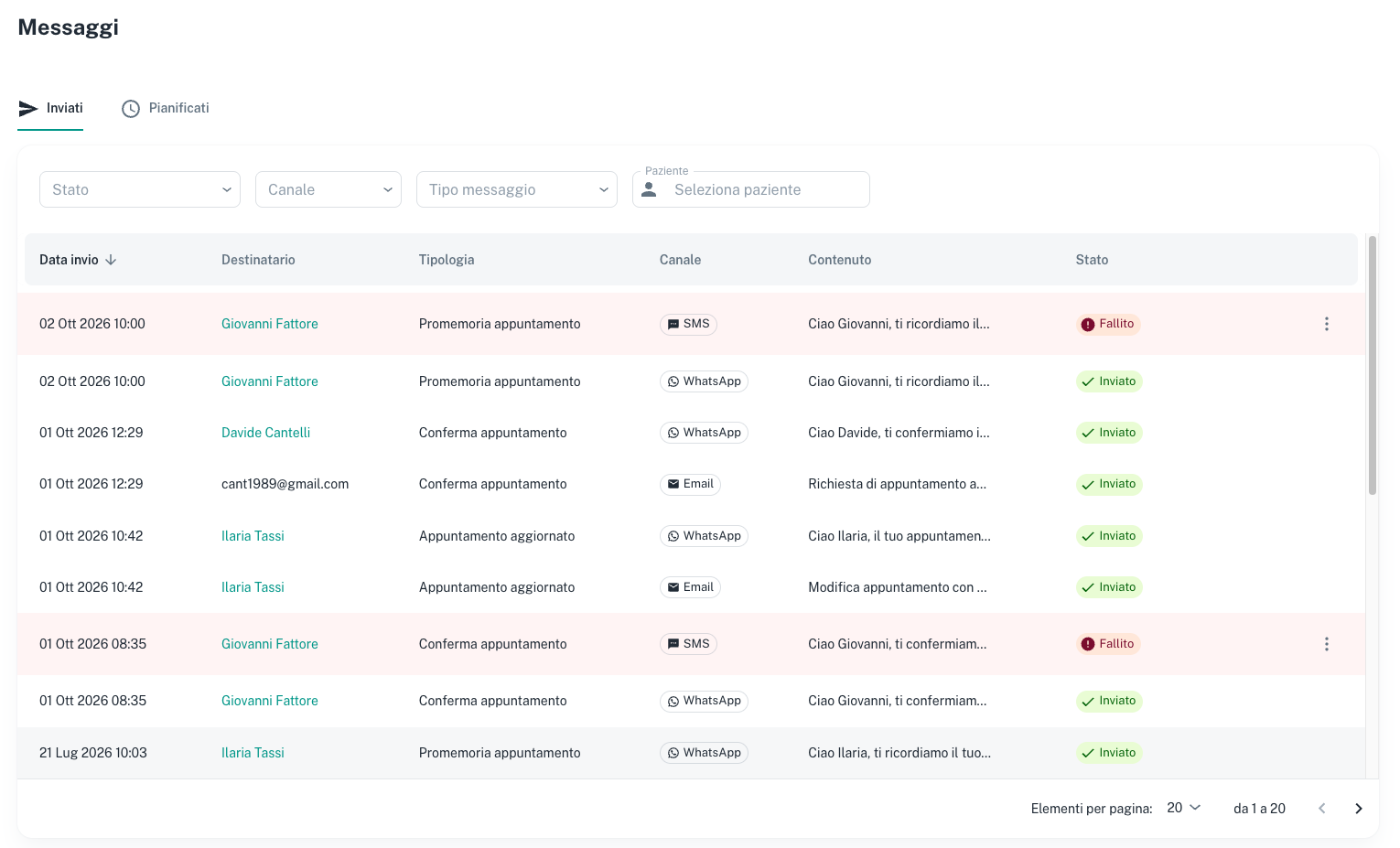Click the SMS badge in 01 Ott 08:35 row
Viewport: 1400px width, 848px height.
(688, 644)
